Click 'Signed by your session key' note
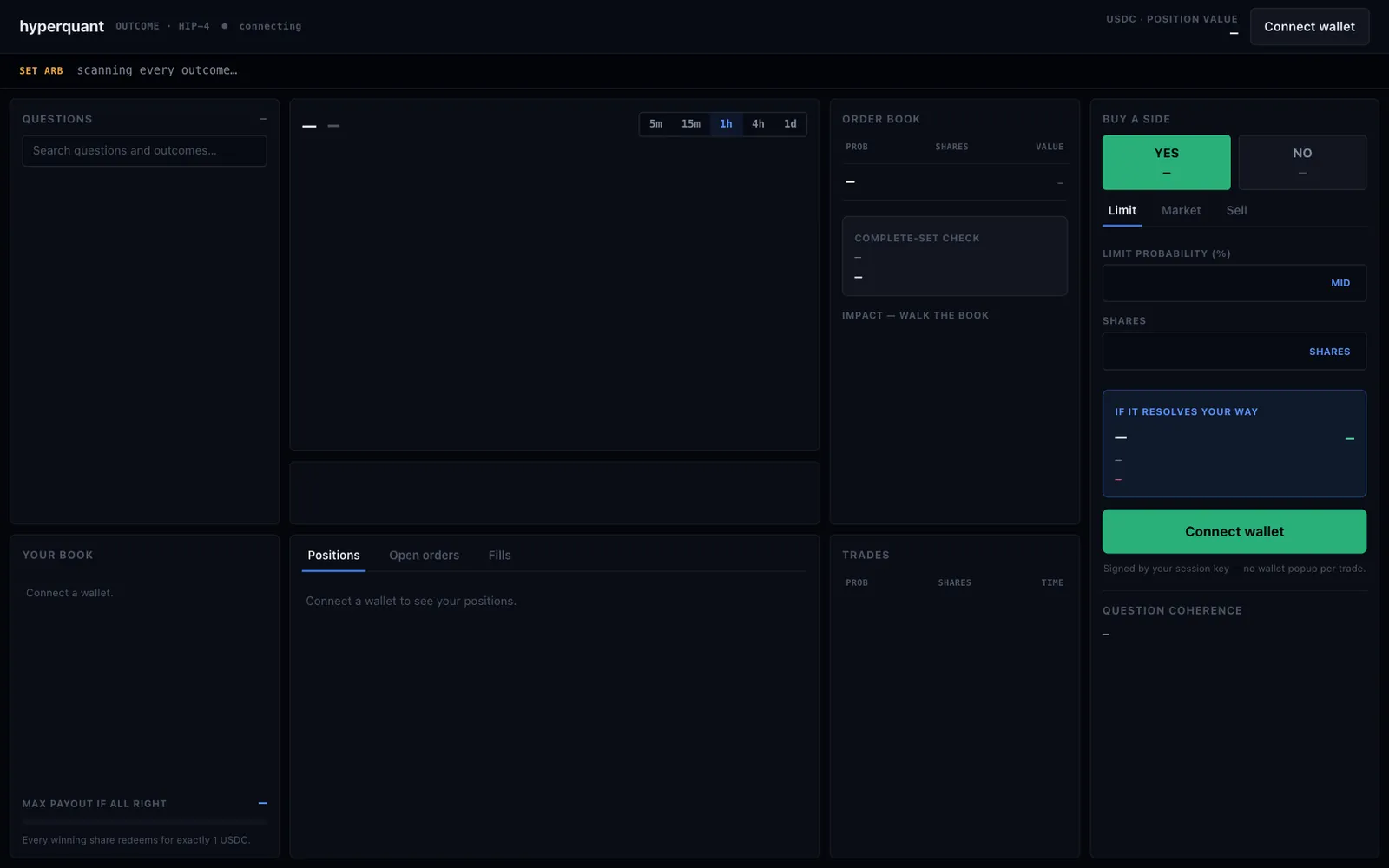This screenshot has height=868, width=1389. point(1234,569)
